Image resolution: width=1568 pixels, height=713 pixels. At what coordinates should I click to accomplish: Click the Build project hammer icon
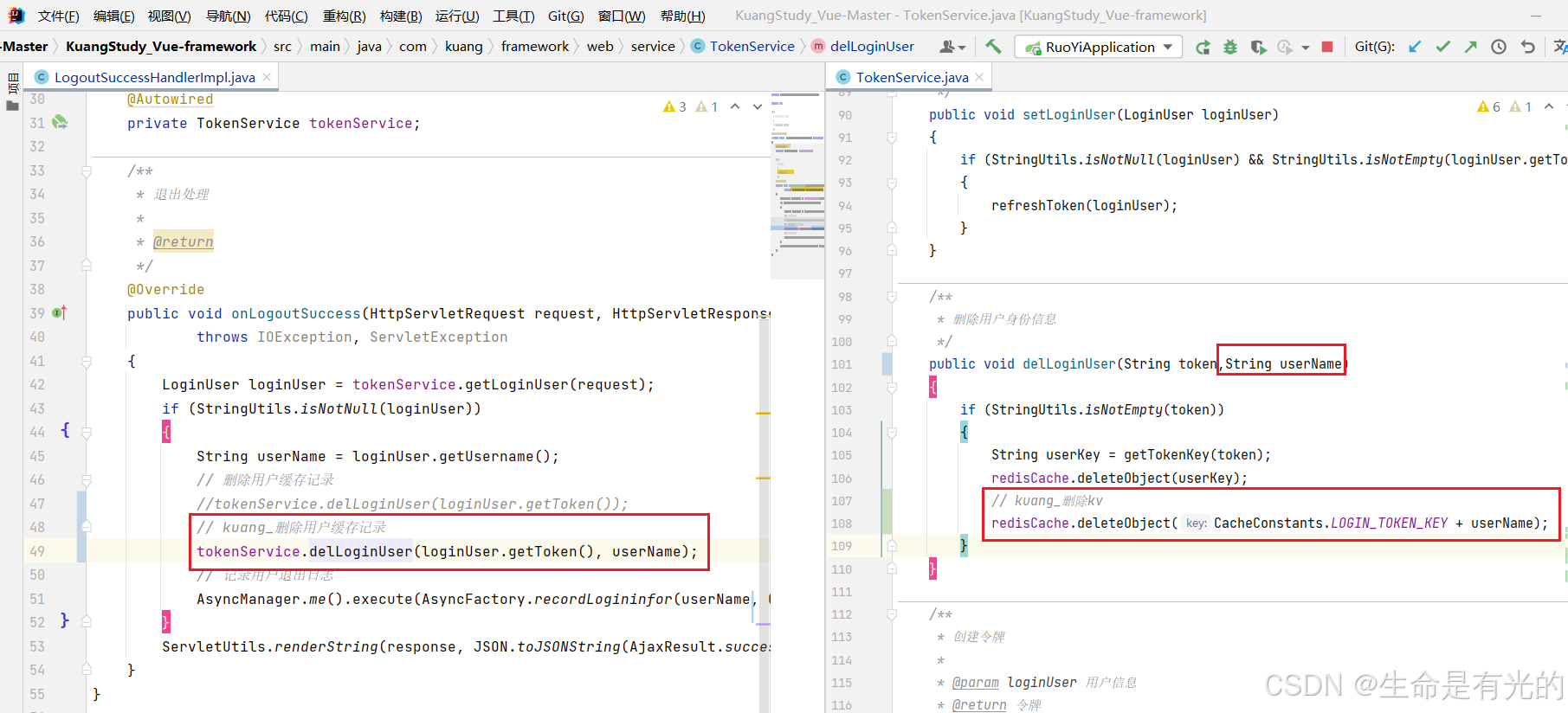coord(993,47)
